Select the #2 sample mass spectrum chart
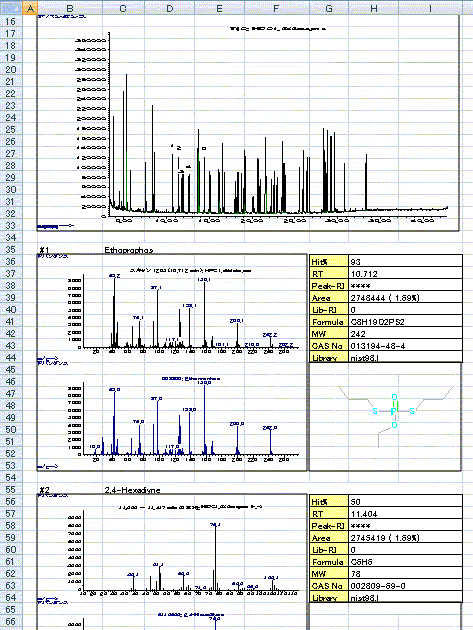Viewport: 473px width, 630px height. click(172, 548)
